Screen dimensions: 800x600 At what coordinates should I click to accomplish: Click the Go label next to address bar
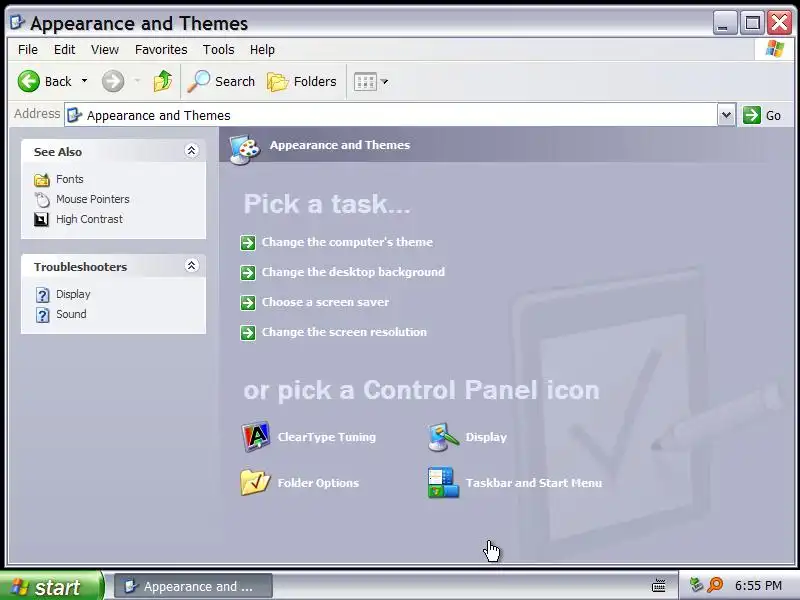773,116
